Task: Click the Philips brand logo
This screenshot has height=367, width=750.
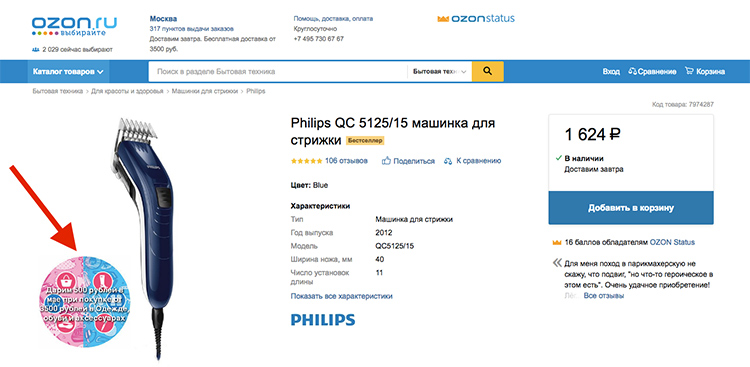Action: click(x=323, y=320)
